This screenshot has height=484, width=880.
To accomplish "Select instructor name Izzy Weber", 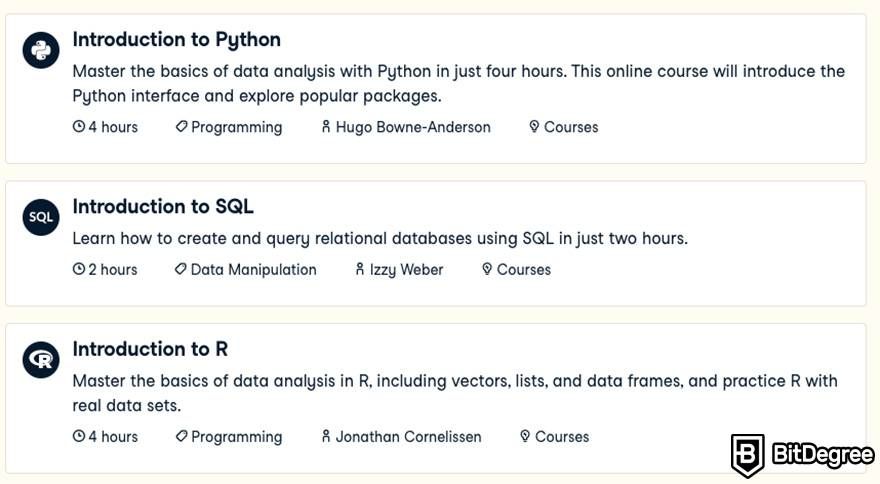I will (x=406, y=270).
